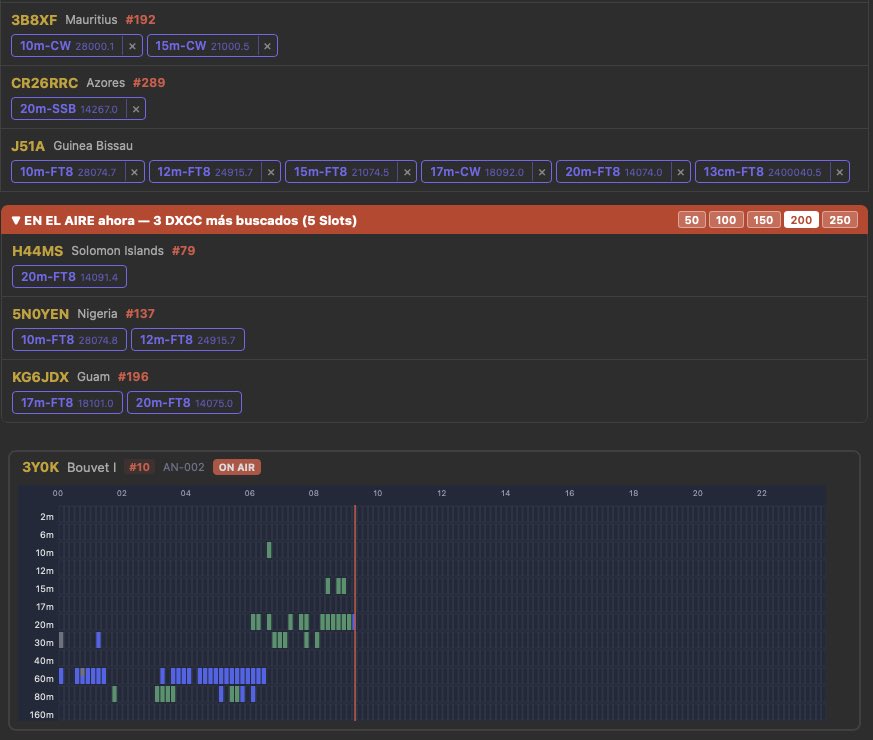Click the 5N0YEN callsign
This screenshot has width=873, height=740.
pos(40,314)
